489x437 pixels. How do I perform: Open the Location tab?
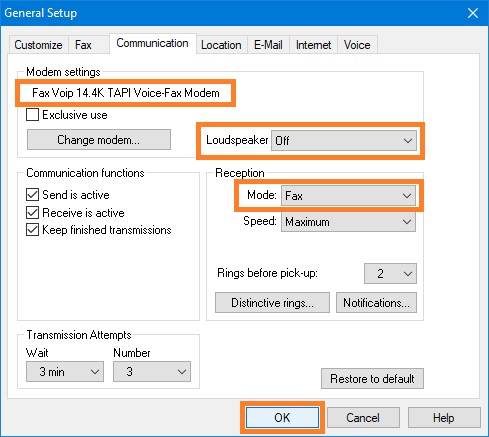coord(221,45)
